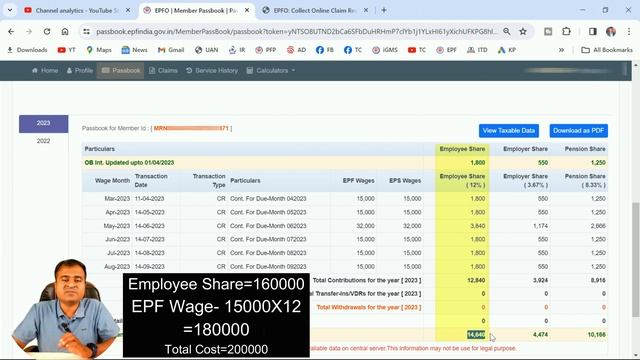Screen dimensions: 640x360
Task: Bookmark this page with star icon
Action: [x=523, y=31]
